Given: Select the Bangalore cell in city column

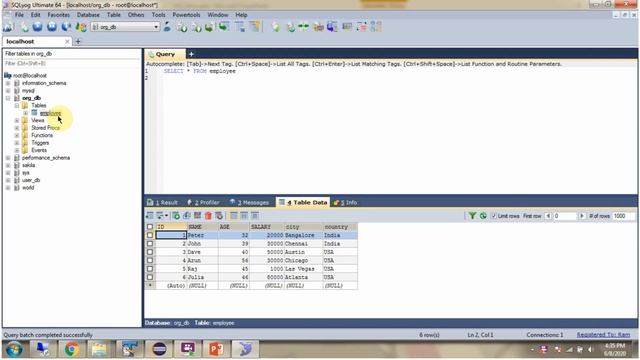Looking at the screenshot, I should pos(303,235).
